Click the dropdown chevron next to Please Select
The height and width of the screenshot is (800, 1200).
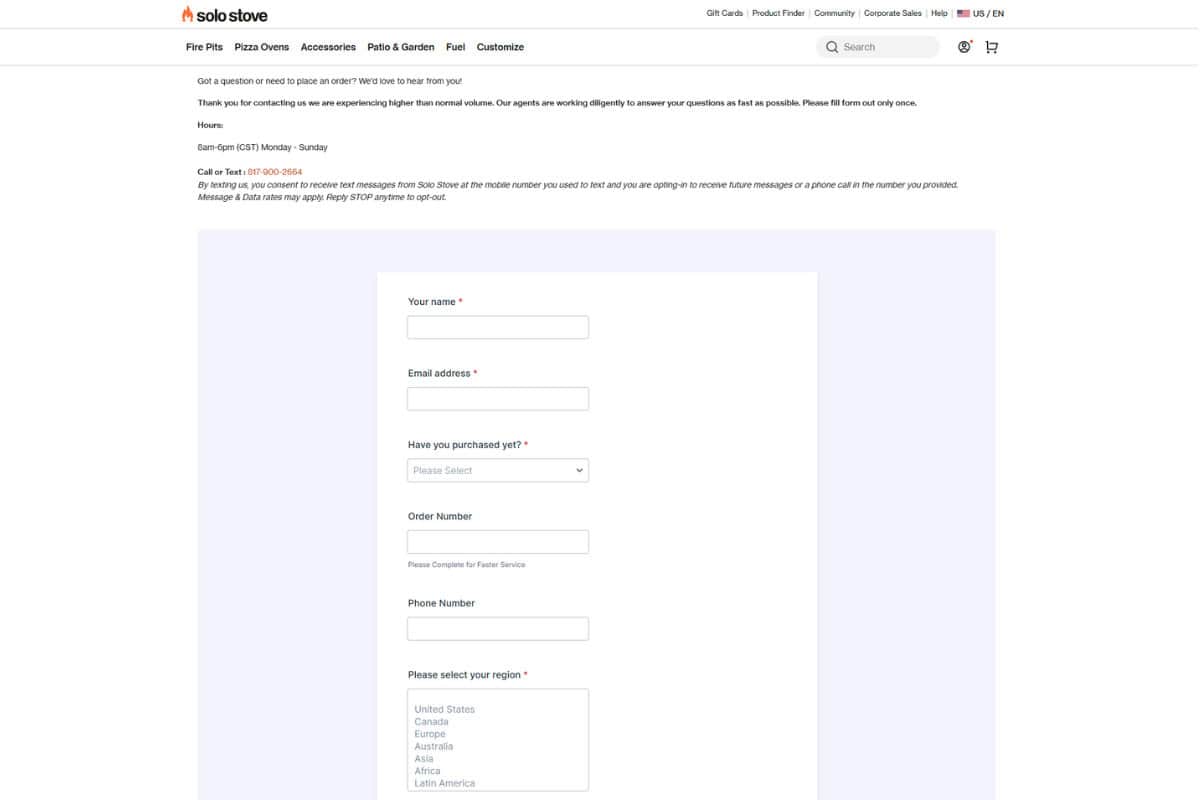579,470
